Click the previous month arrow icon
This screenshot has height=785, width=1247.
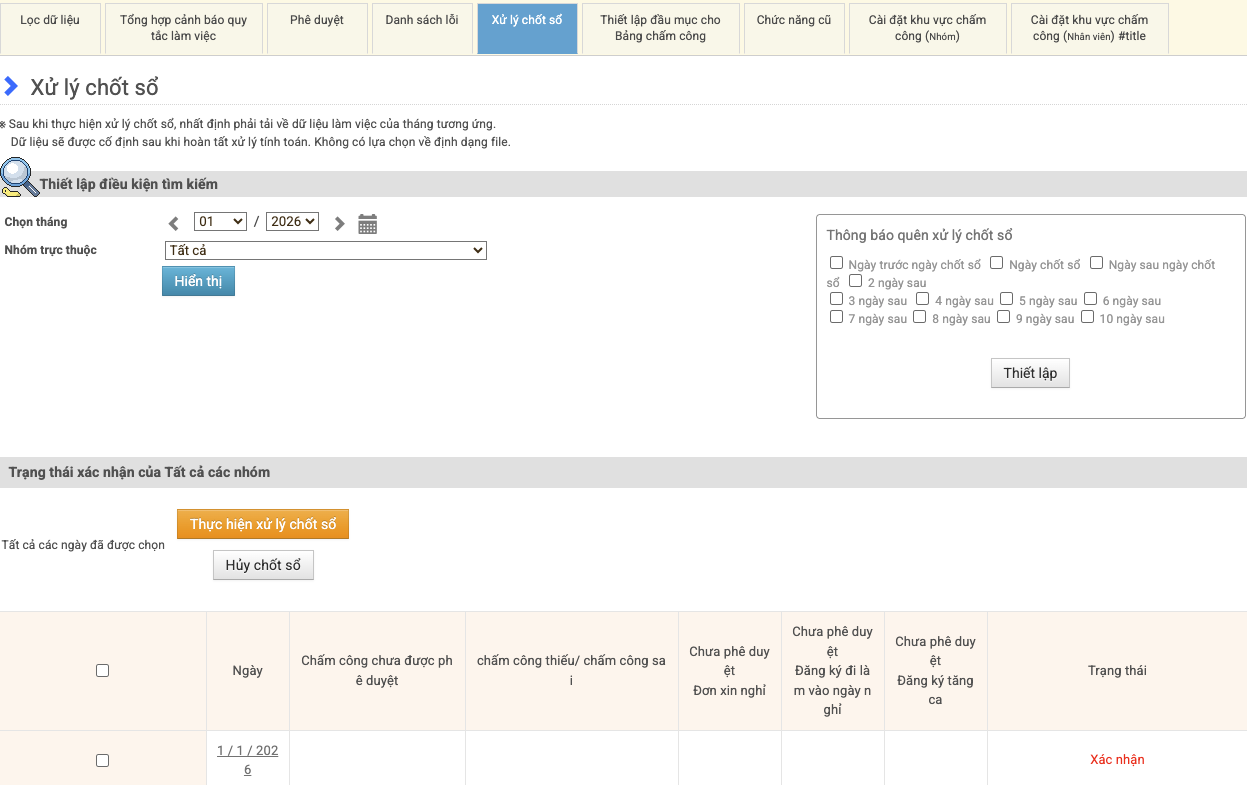[x=174, y=224]
